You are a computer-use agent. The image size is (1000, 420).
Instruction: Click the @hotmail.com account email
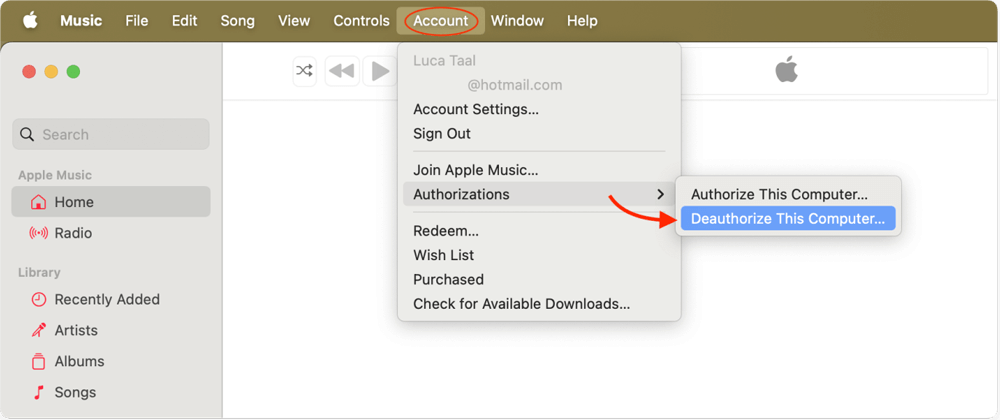pos(515,85)
